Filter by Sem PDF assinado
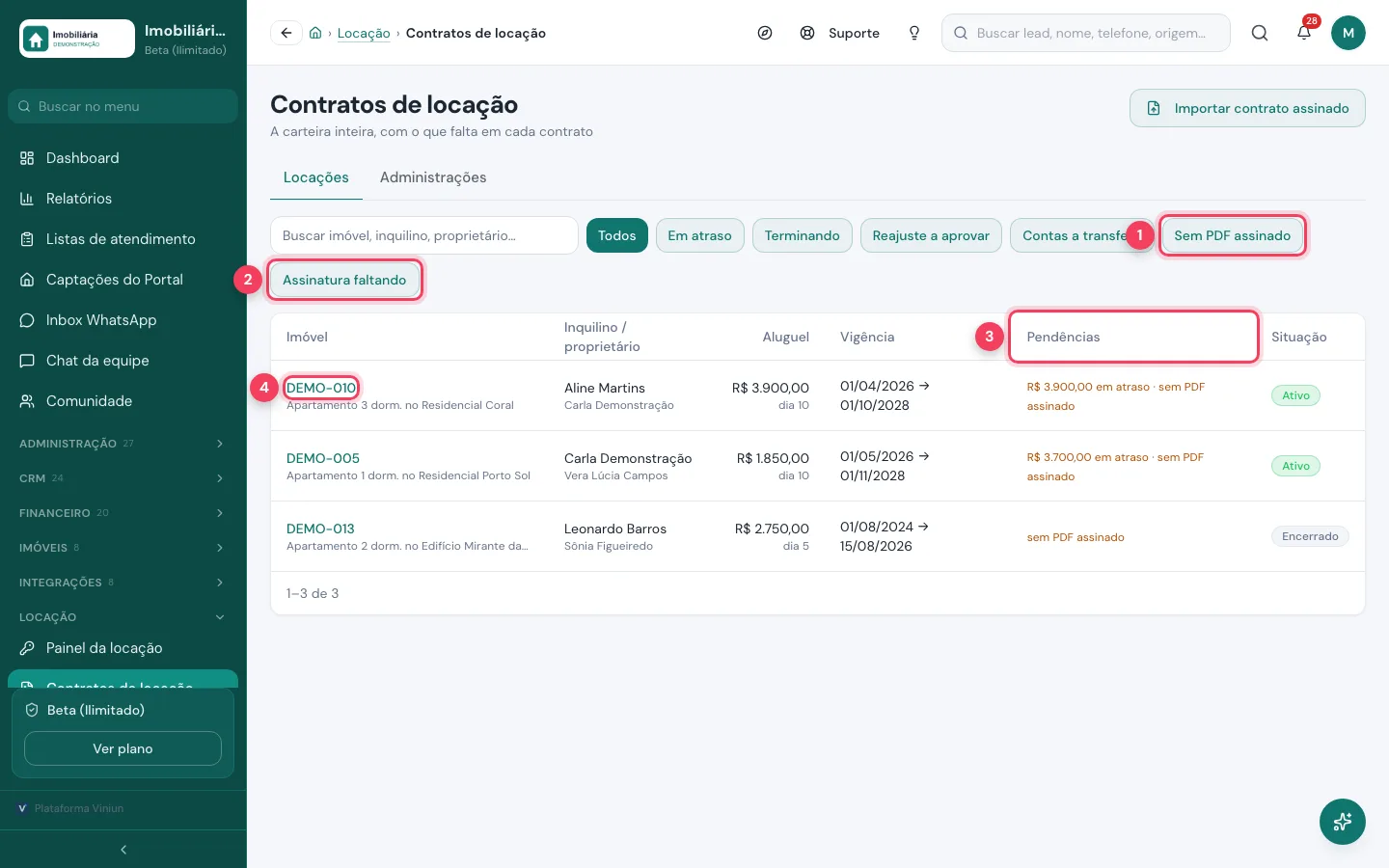The height and width of the screenshot is (868, 1389). [1233, 235]
